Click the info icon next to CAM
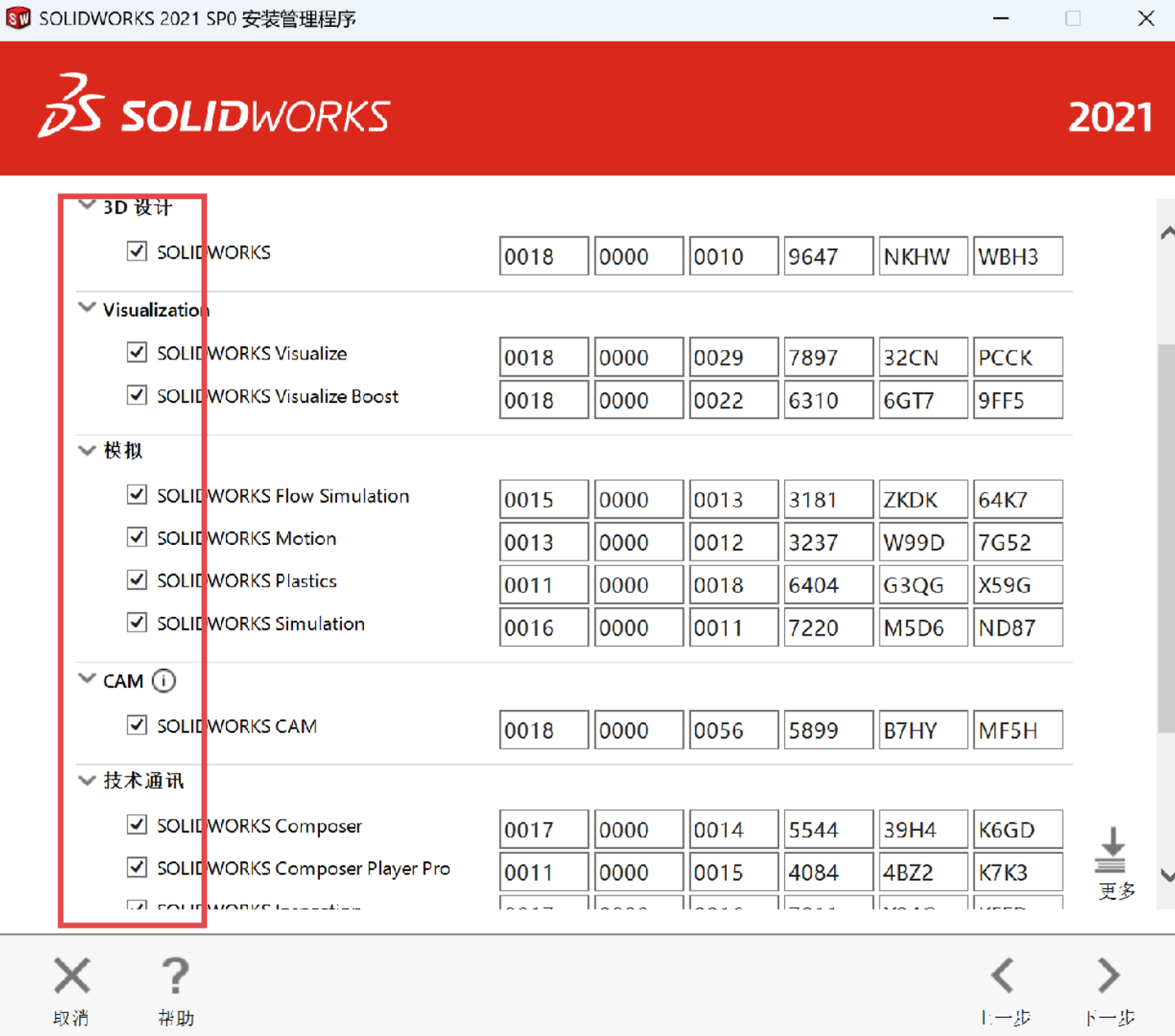This screenshot has width=1175, height=1036. click(165, 681)
